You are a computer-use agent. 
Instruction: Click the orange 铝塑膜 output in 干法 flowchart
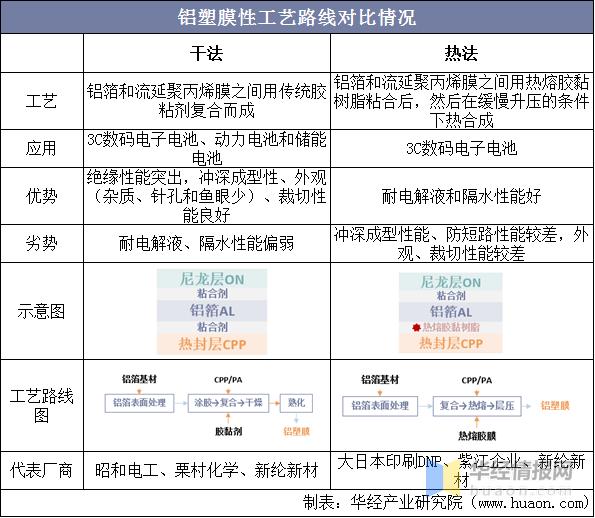[x=296, y=431]
